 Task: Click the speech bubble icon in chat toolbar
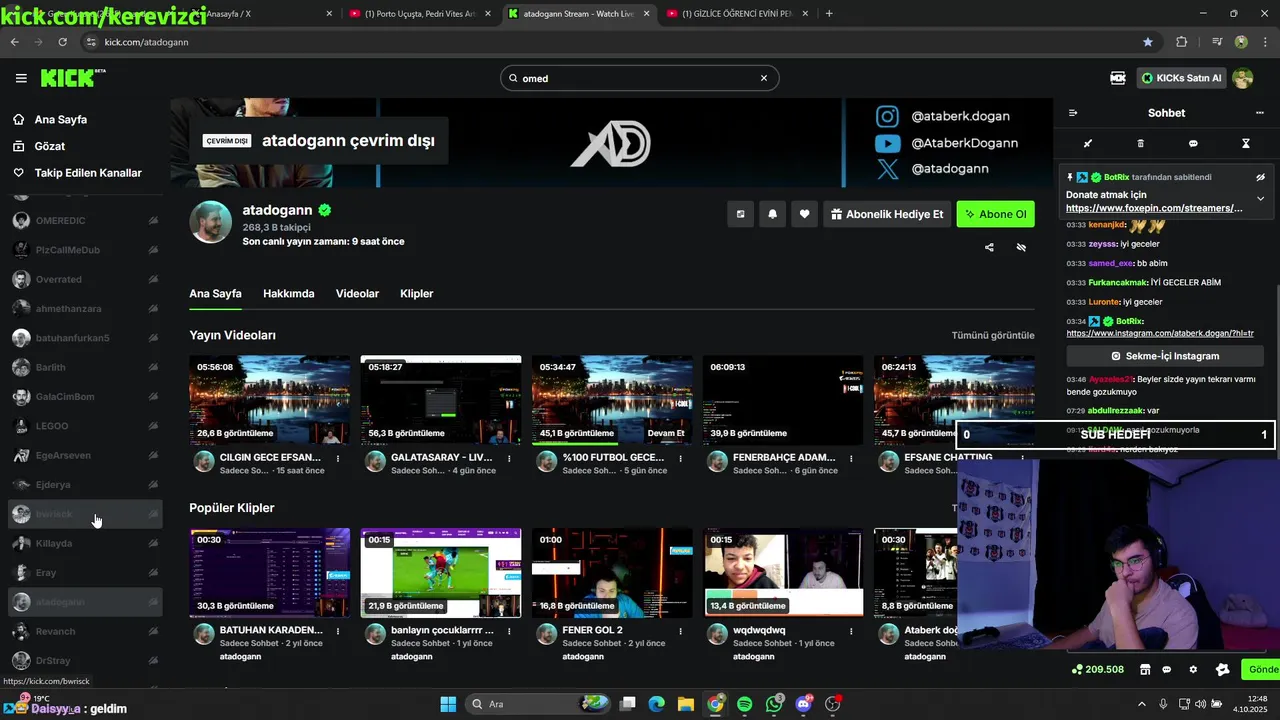pos(1193,144)
